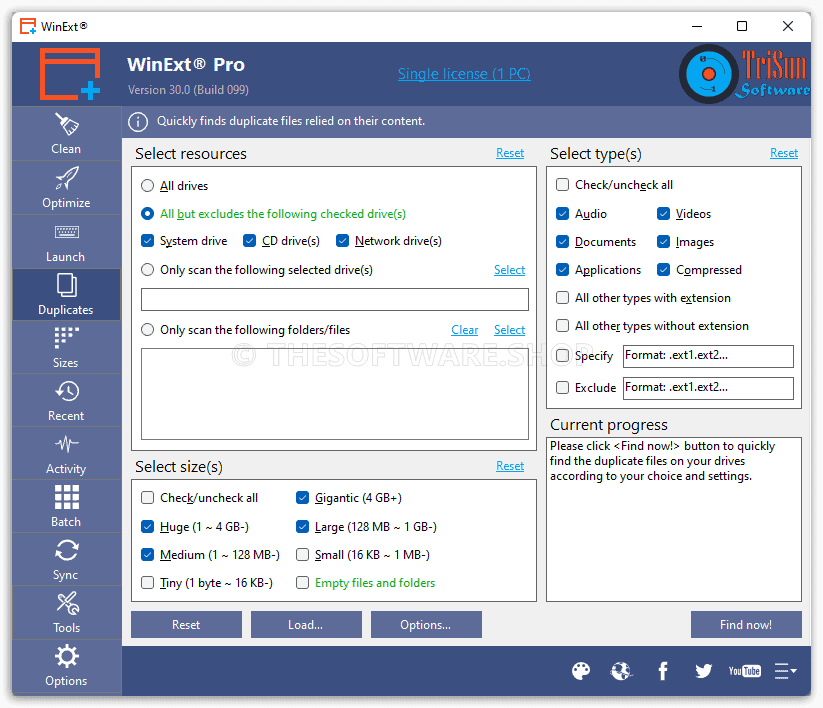Uncheck Huge (1 ~ 4 GB-) size
This screenshot has width=823, height=708.
click(x=147, y=527)
